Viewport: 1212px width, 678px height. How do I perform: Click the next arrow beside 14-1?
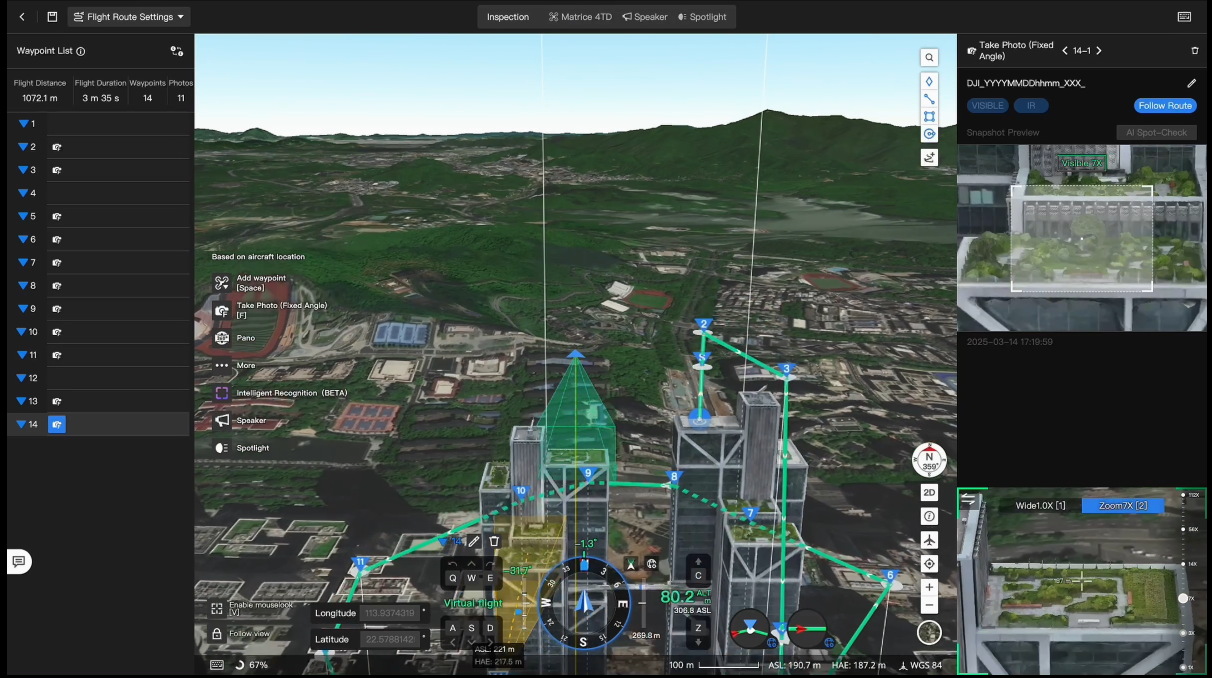[1098, 49]
